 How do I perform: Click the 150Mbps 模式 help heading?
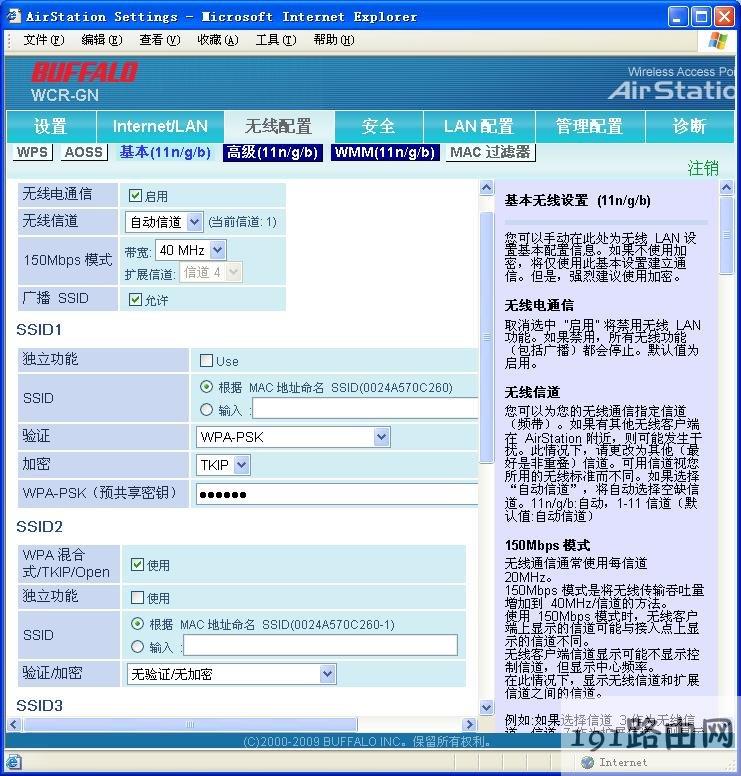point(547,545)
